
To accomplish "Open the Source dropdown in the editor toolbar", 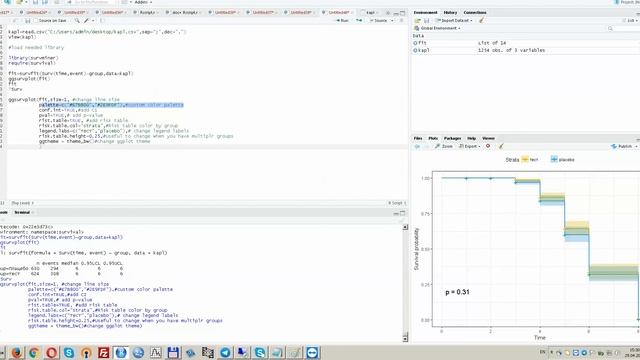I will pos(392,20).
